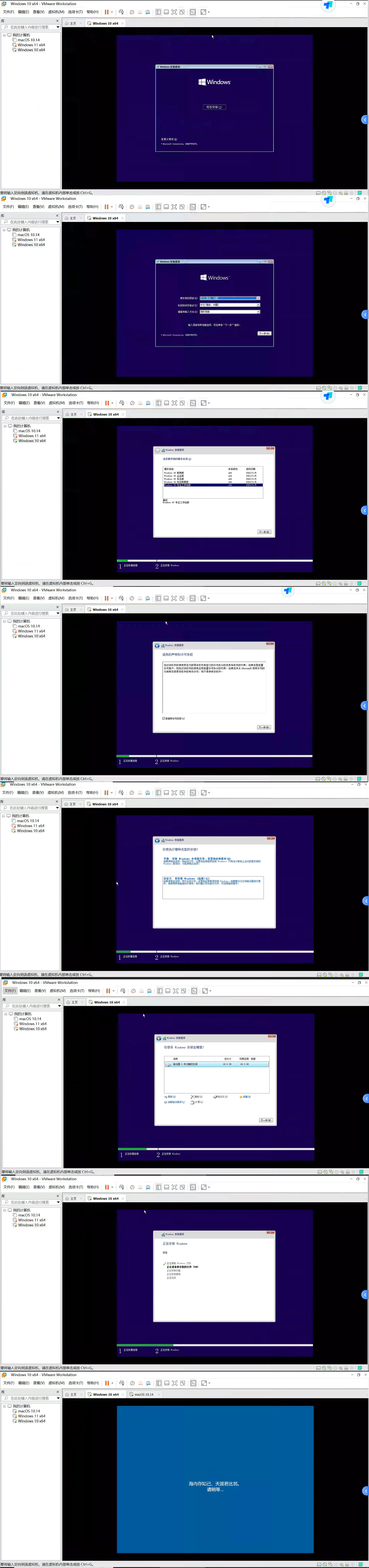
Task: Select the Windows 10 教育版 row
Action: click(213, 473)
